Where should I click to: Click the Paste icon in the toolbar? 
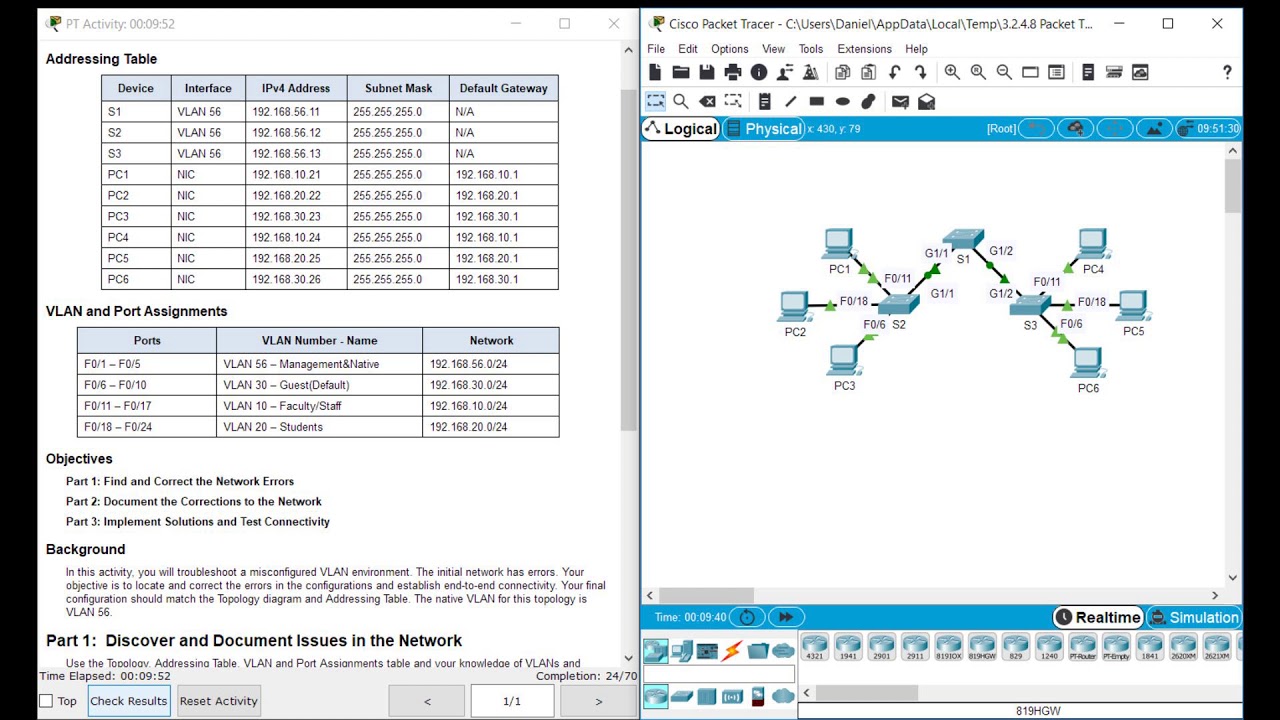(869, 72)
